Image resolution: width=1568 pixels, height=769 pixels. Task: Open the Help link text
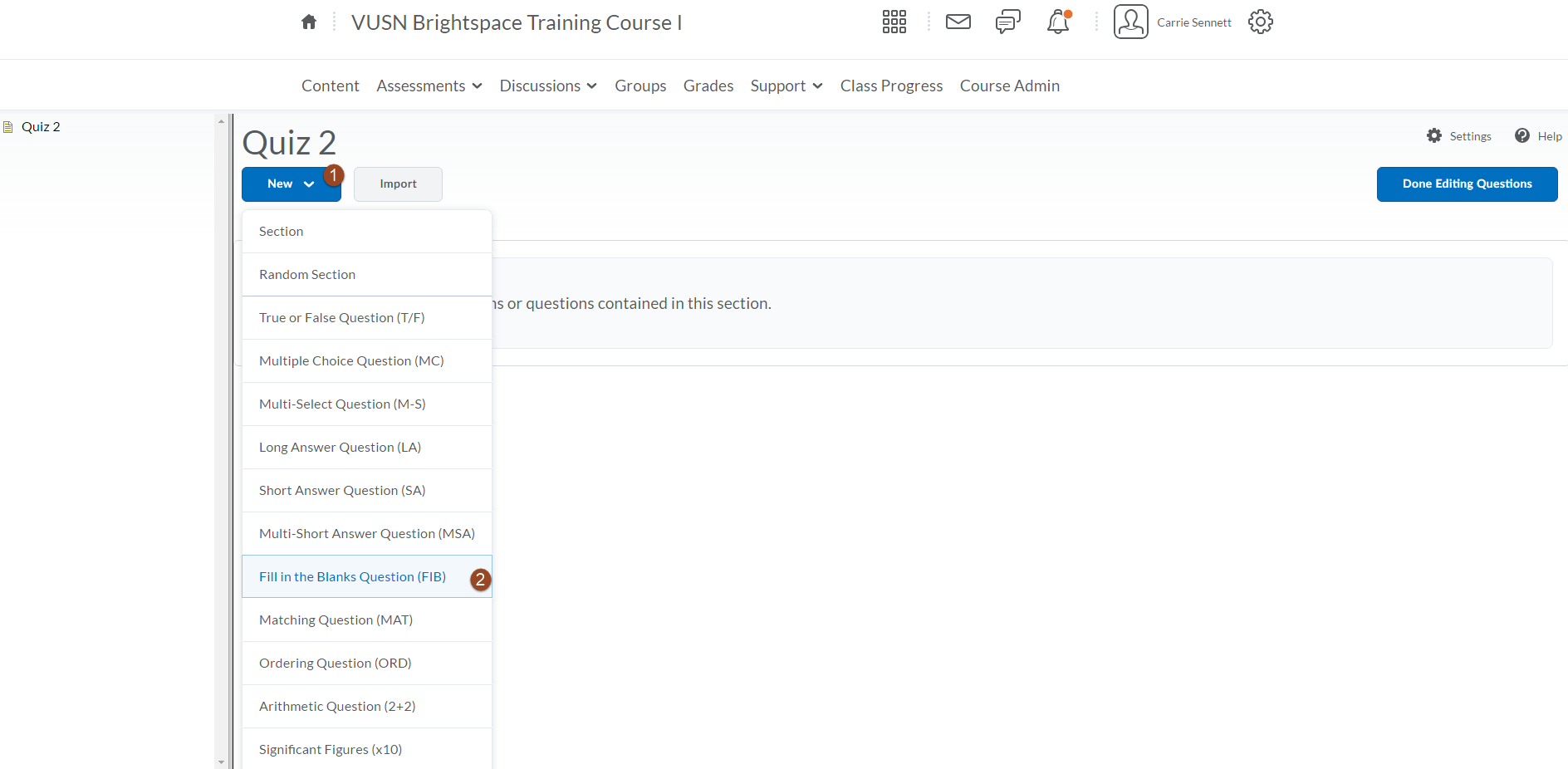pos(1550,136)
